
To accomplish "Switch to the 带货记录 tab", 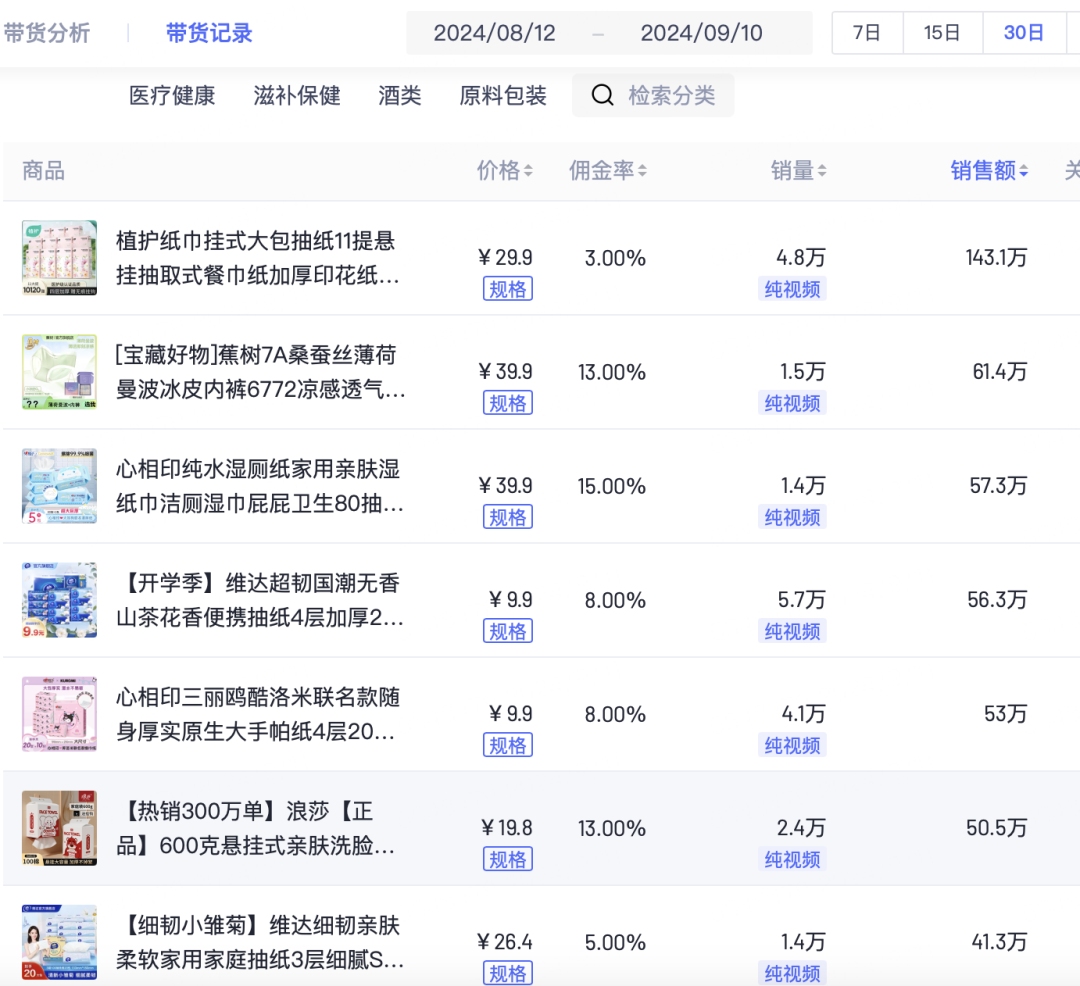I will [209, 32].
